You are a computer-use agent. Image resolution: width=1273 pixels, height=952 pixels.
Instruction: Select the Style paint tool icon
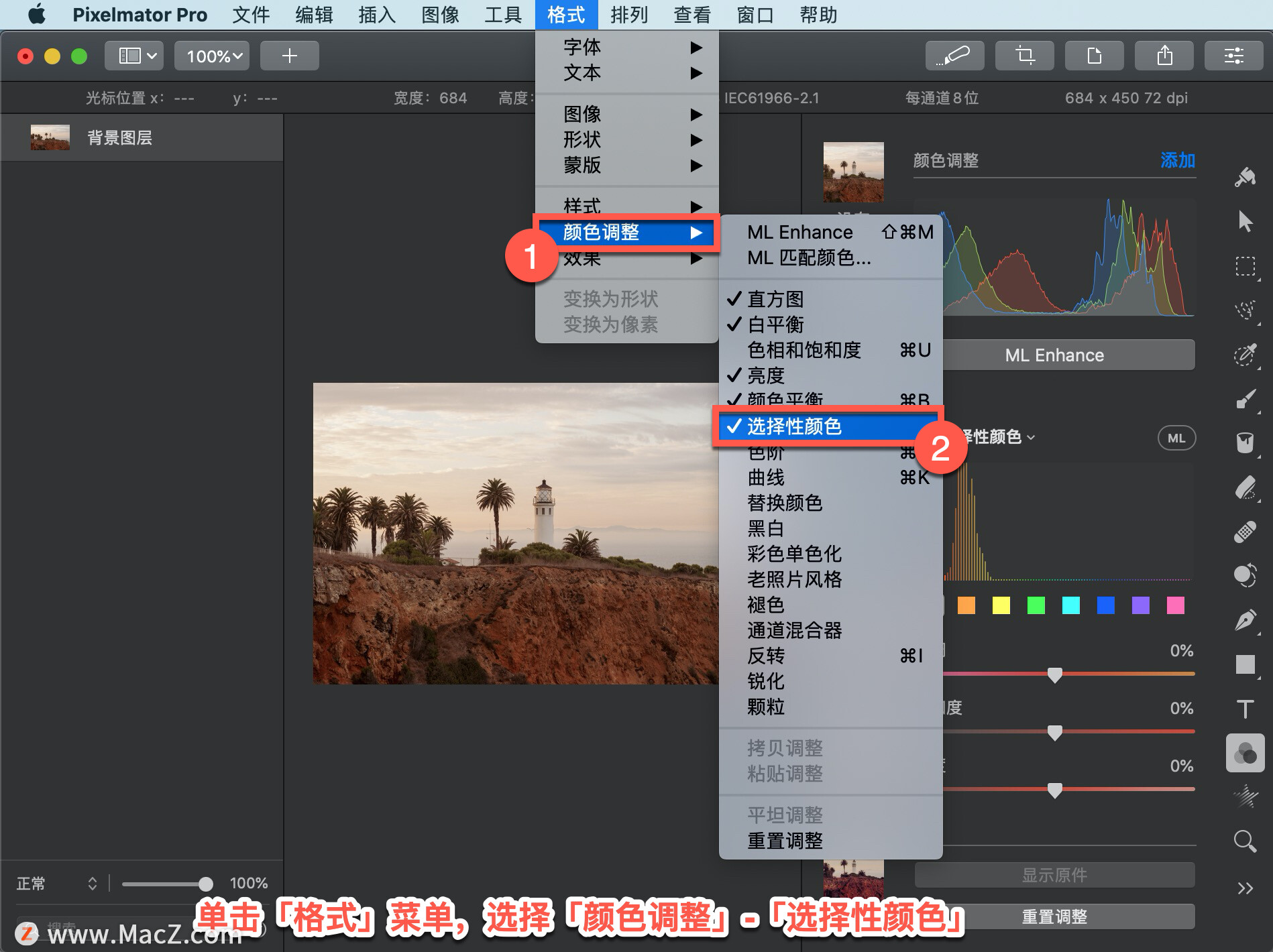[1246, 178]
